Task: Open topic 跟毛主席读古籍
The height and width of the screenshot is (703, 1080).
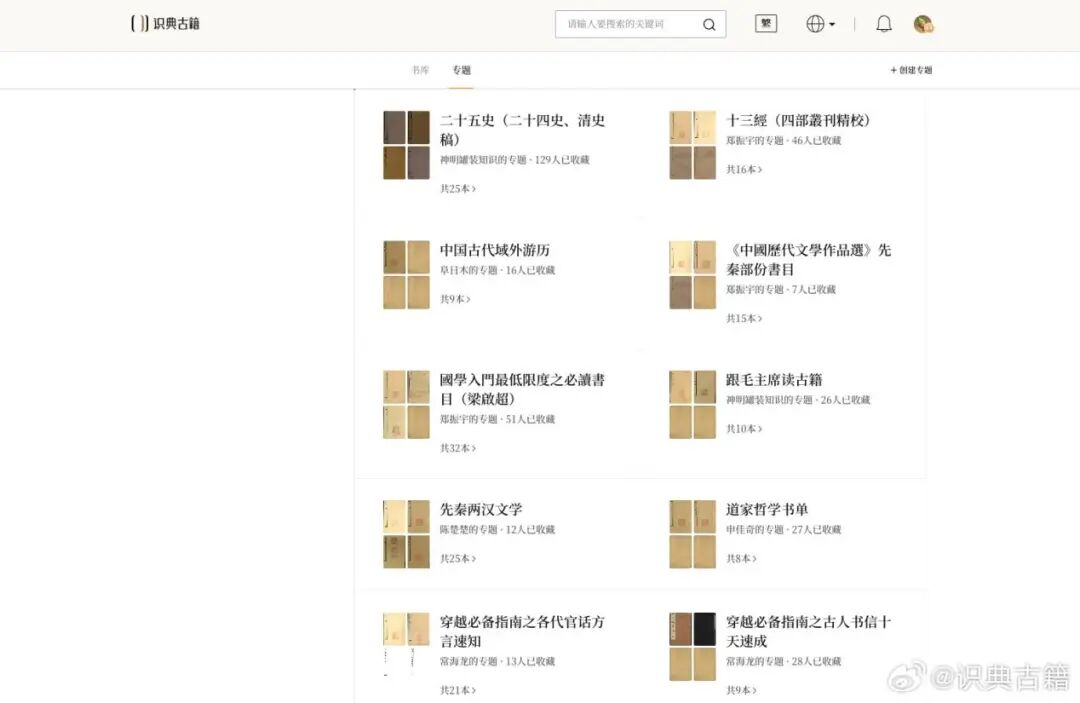Action: coord(774,379)
